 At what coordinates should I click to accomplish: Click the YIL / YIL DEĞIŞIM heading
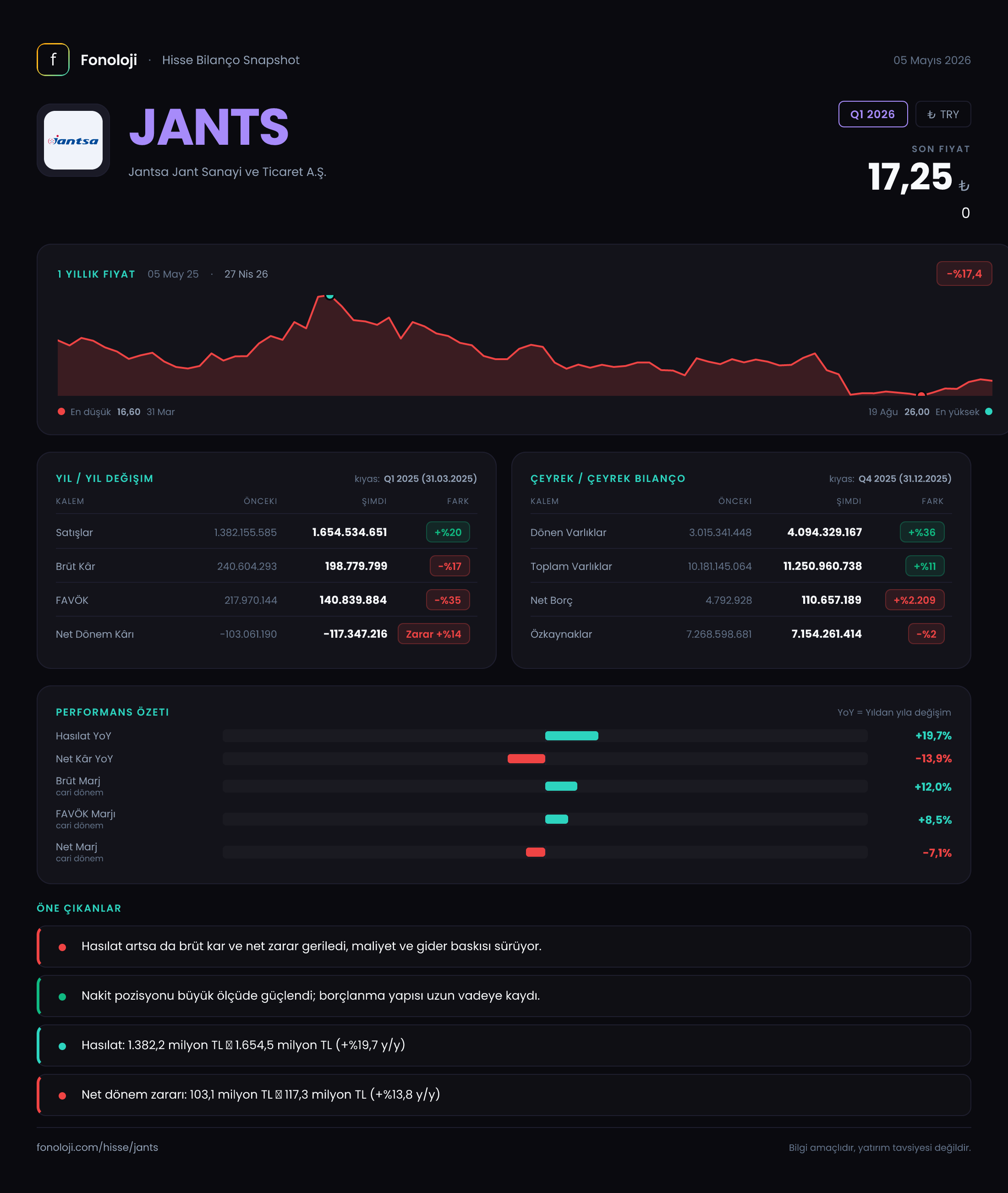[104, 478]
